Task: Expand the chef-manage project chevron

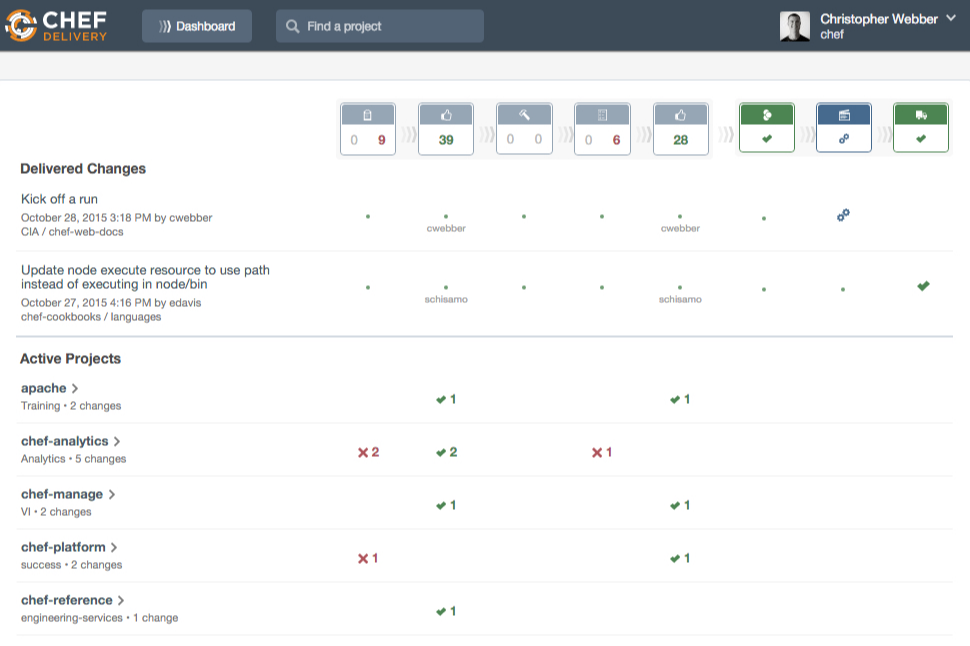Action: 112,494
